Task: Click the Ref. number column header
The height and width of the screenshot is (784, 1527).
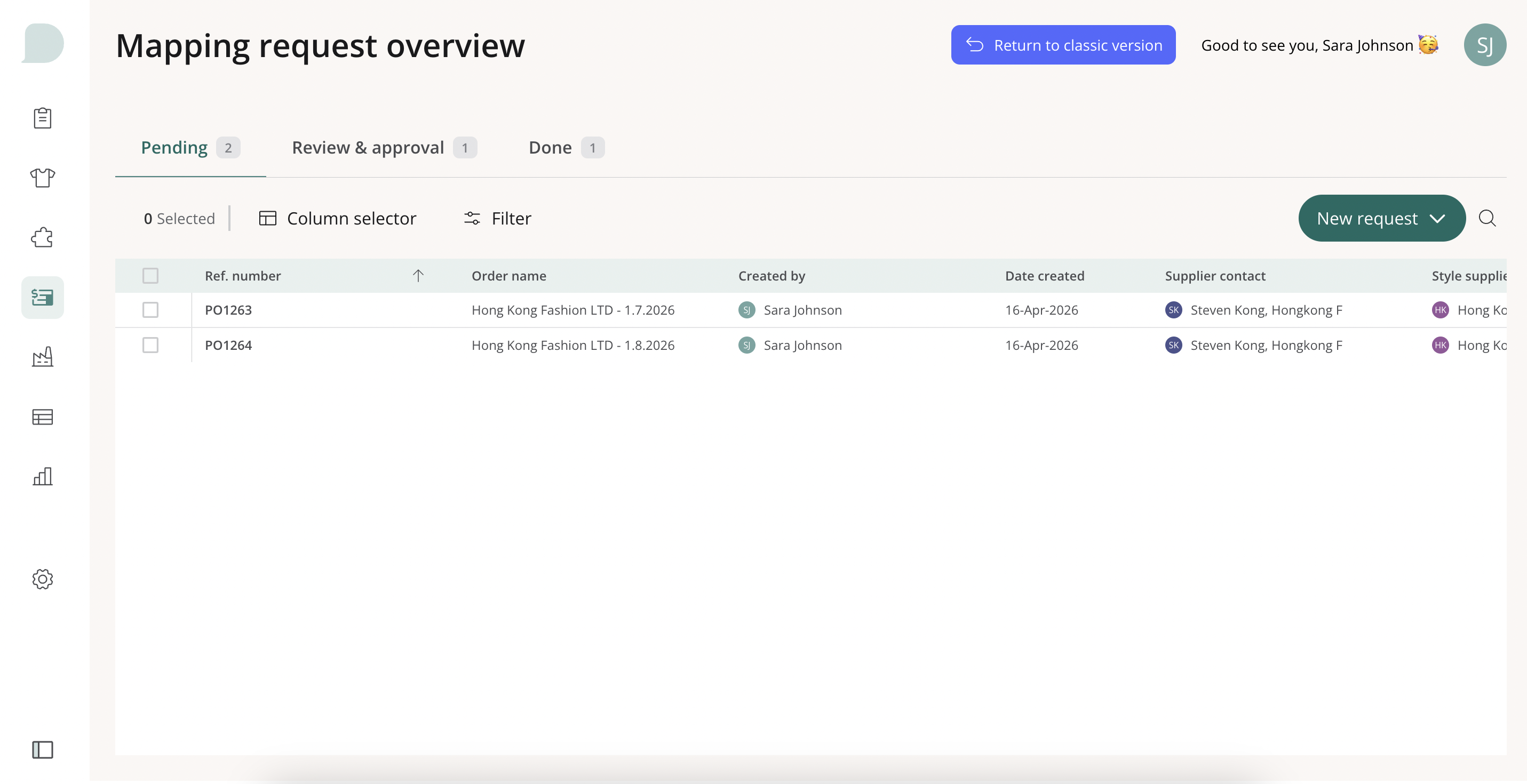Action: [243, 276]
